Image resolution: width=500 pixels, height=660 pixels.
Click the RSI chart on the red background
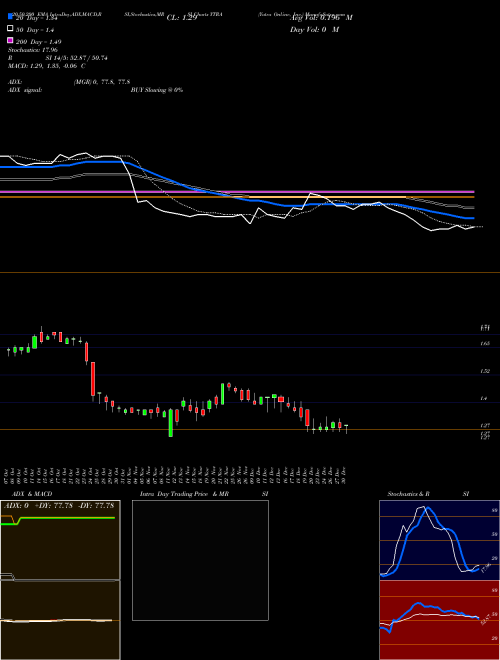(x=439, y=620)
